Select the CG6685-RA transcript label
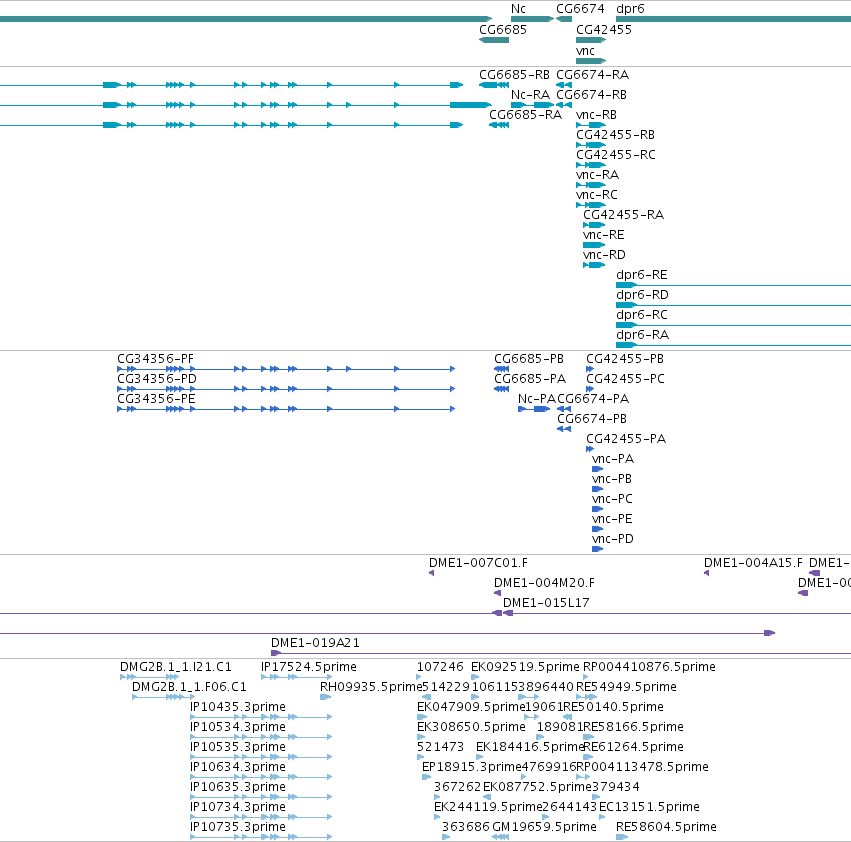Image resolution: width=851 pixels, height=842 pixels. (x=525, y=115)
